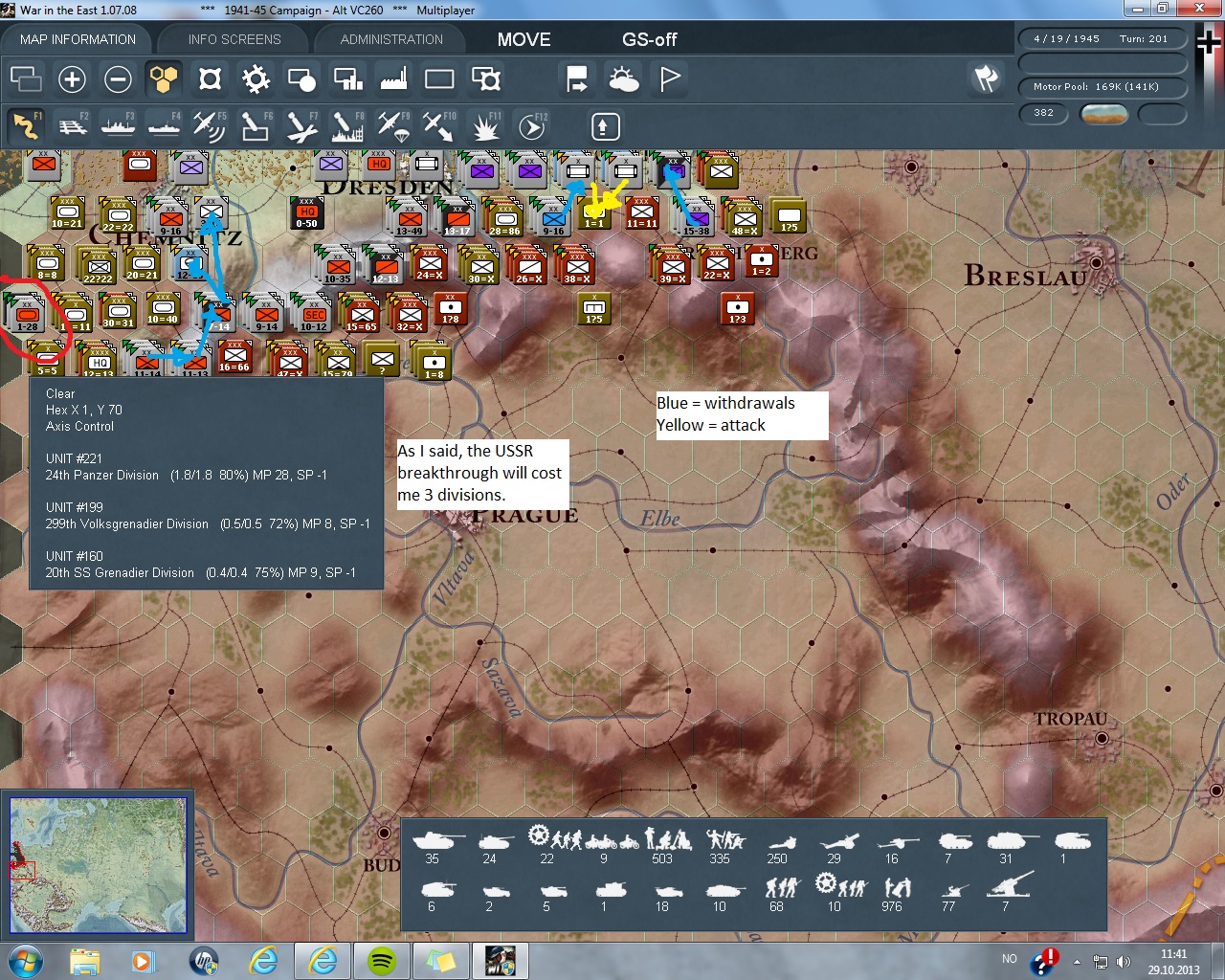
Task: Open Sticky Notes from the taskbar
Action: click(441, 961)
